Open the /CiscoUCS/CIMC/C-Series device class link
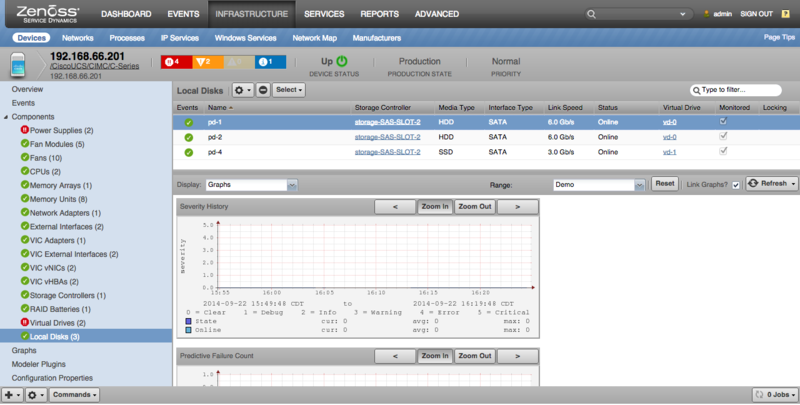Viewport: 800px width, 405px height. [94, 66]
